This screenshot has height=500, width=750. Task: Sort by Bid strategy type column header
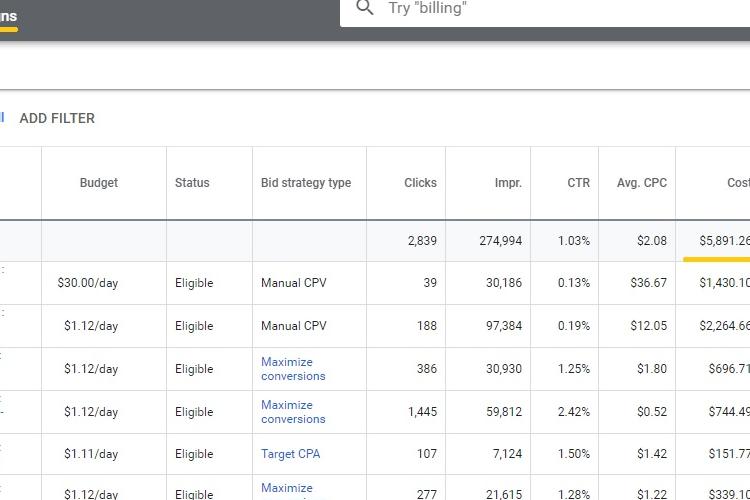(x=306, y=183)
